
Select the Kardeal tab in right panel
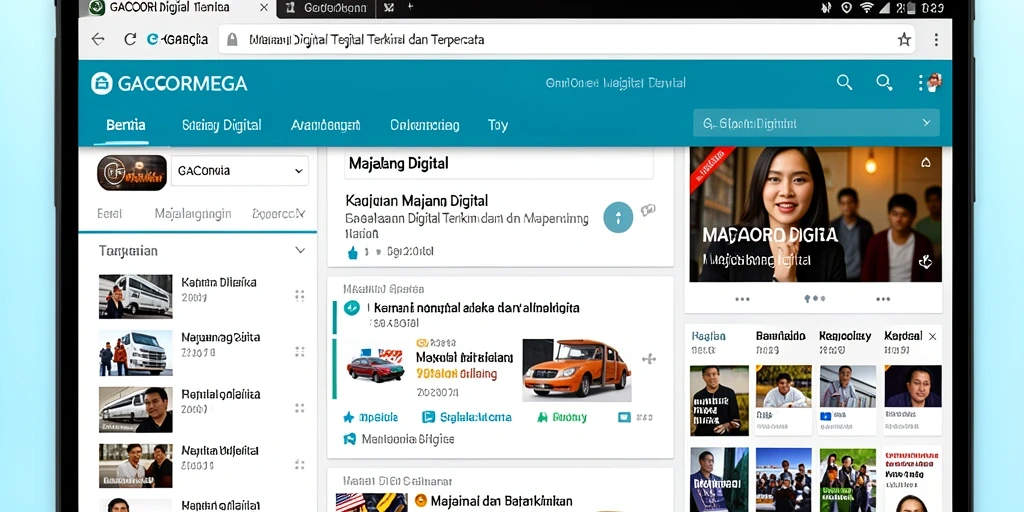tap(903, 336)
